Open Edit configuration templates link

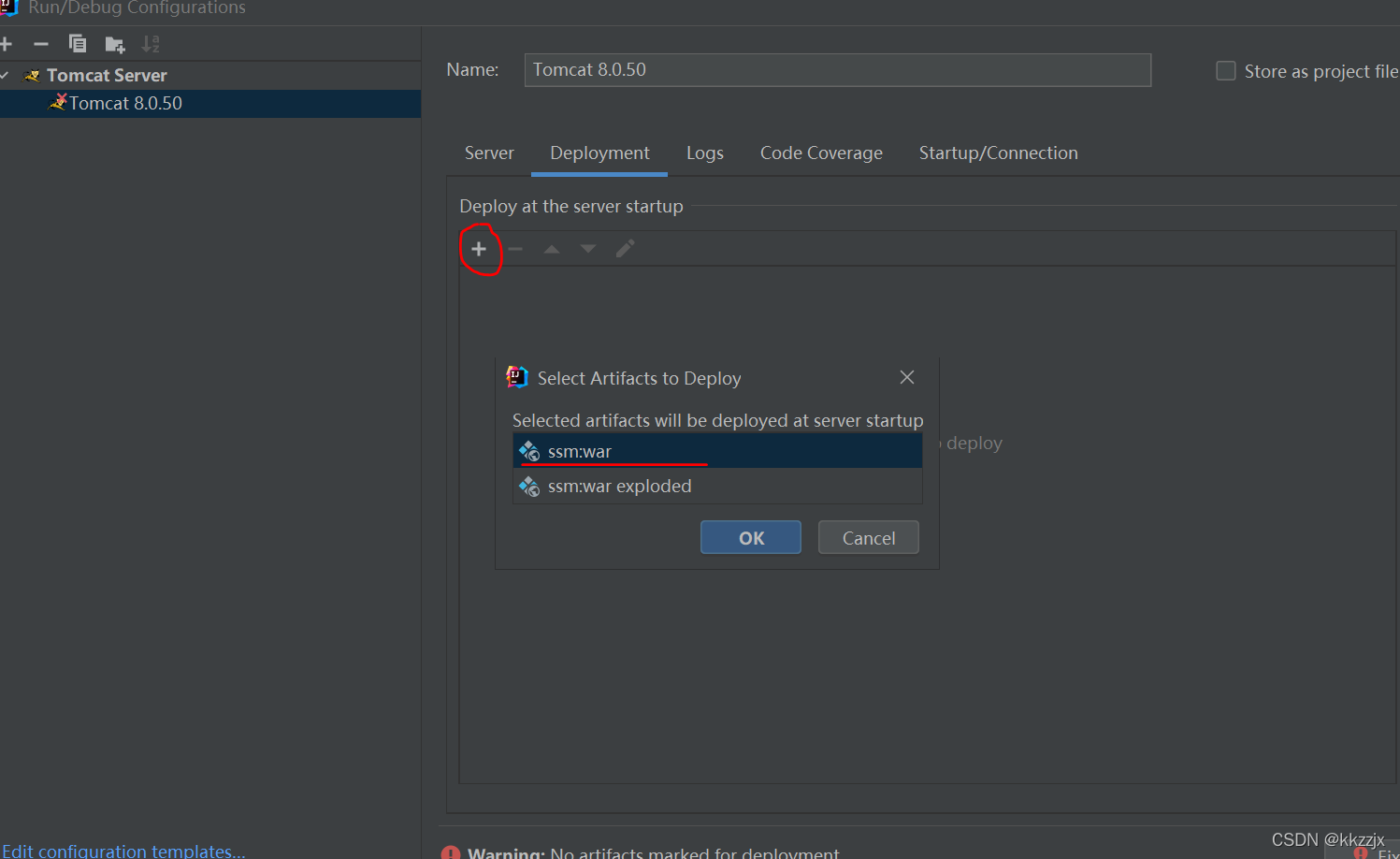(123, 851)
